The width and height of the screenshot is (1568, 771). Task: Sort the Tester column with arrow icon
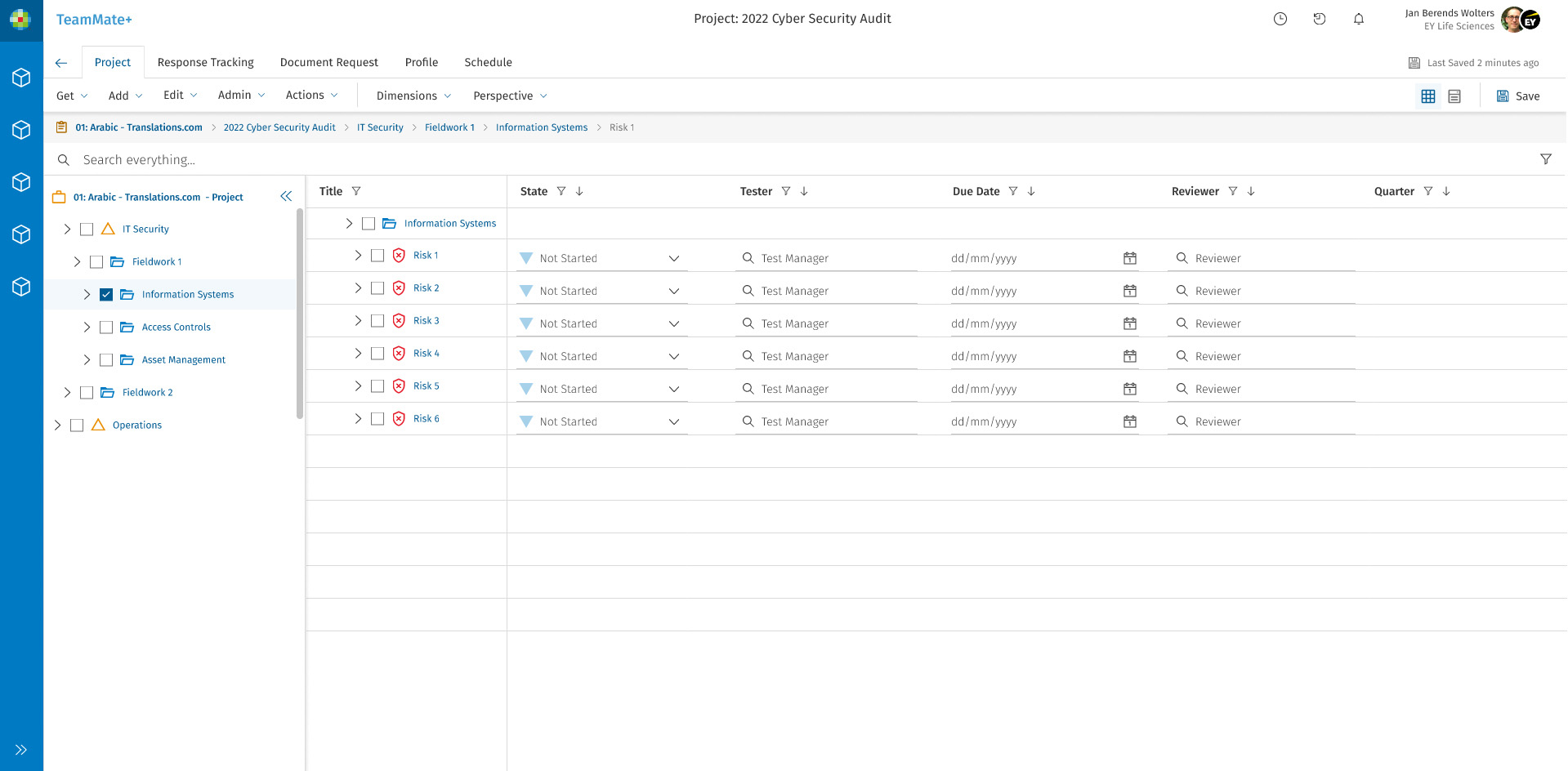pos(804,191)
